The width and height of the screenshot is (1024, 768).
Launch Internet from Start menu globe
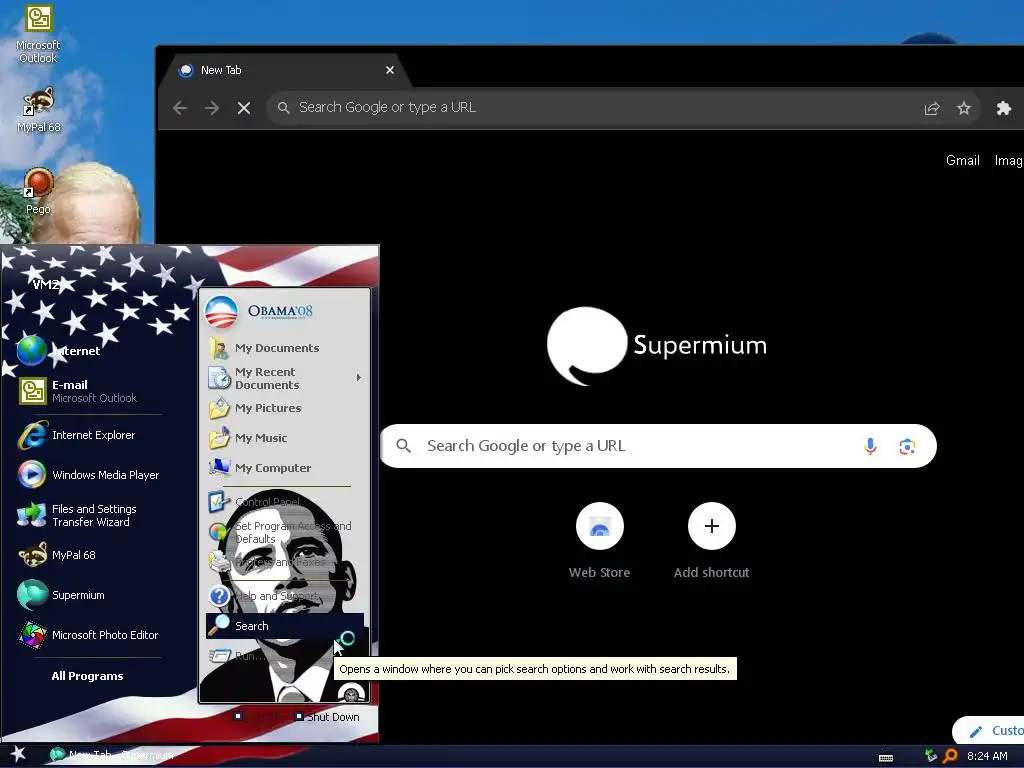[x=59, y=351]
